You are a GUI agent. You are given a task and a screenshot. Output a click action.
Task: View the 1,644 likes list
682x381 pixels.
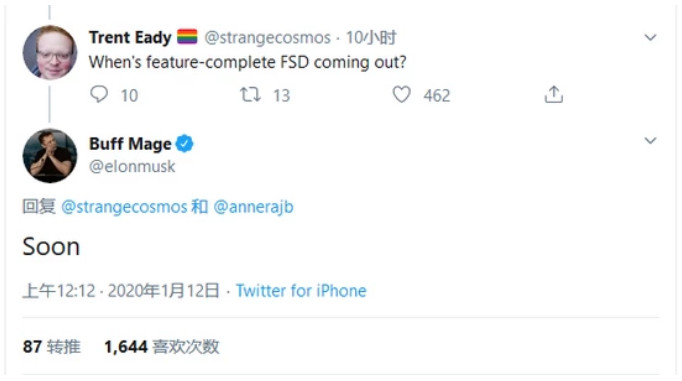click(162, 347)
